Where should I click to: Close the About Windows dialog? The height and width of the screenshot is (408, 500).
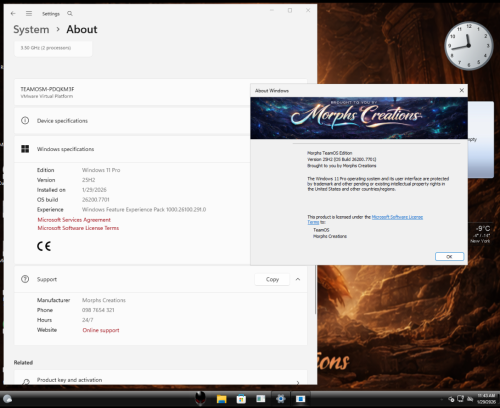pos(461,90)
